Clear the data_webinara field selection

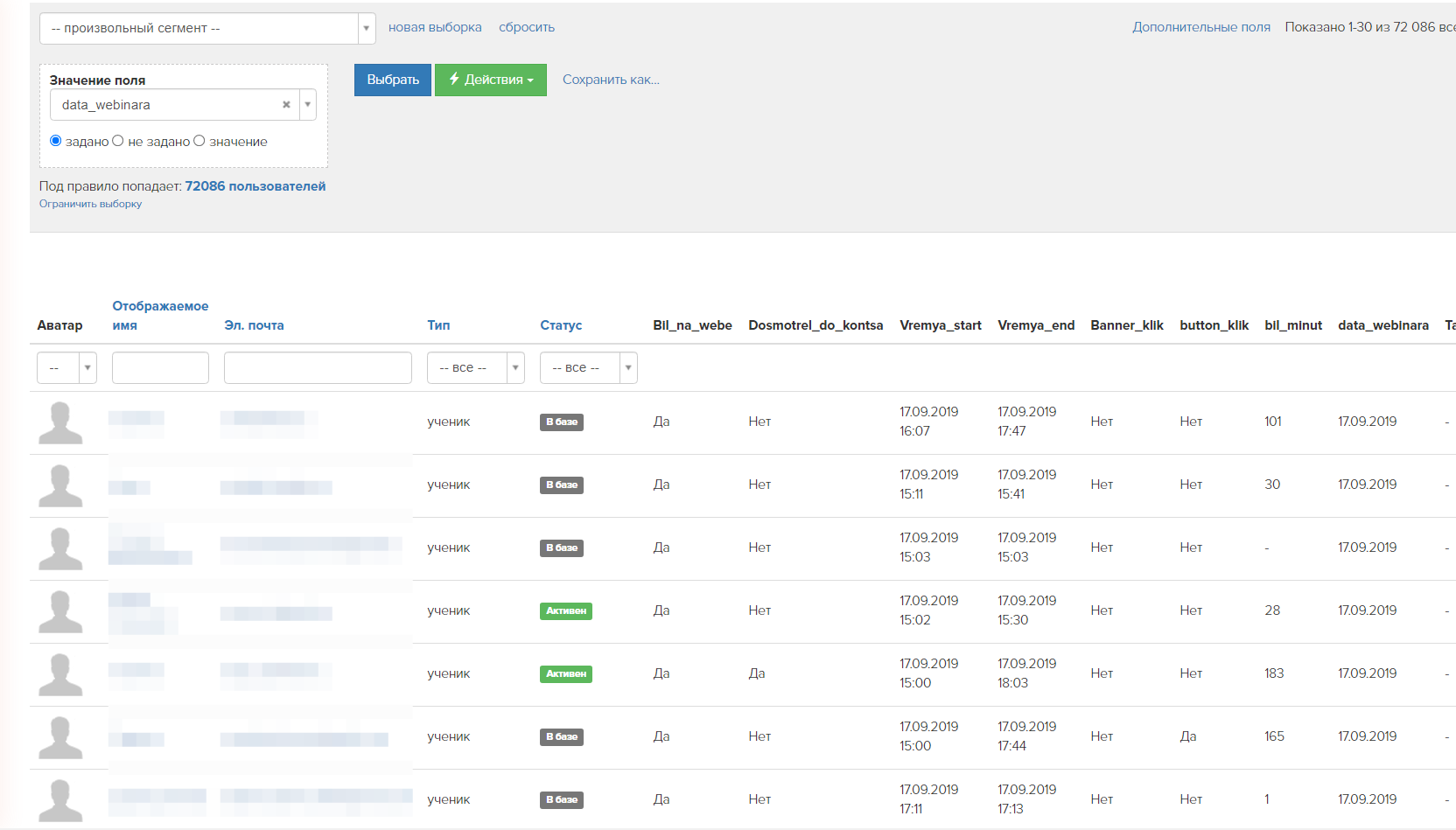point(286,105)
